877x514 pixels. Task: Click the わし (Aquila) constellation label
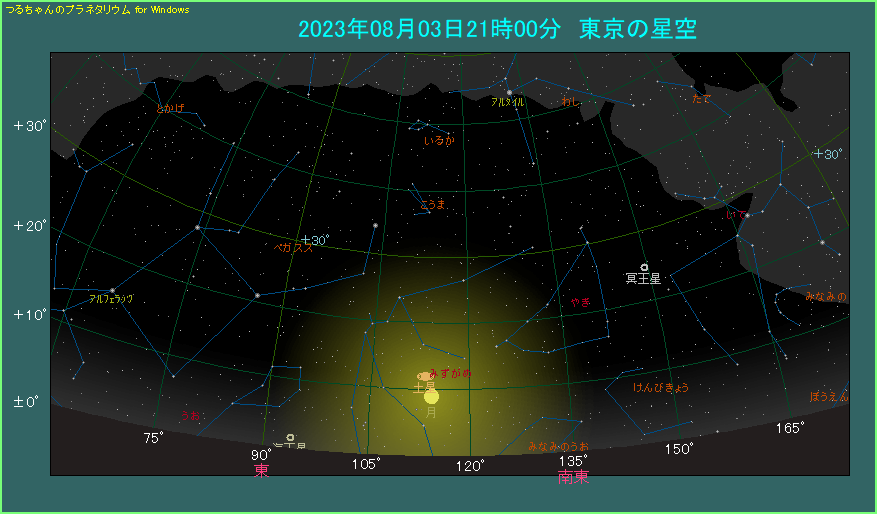570,101
